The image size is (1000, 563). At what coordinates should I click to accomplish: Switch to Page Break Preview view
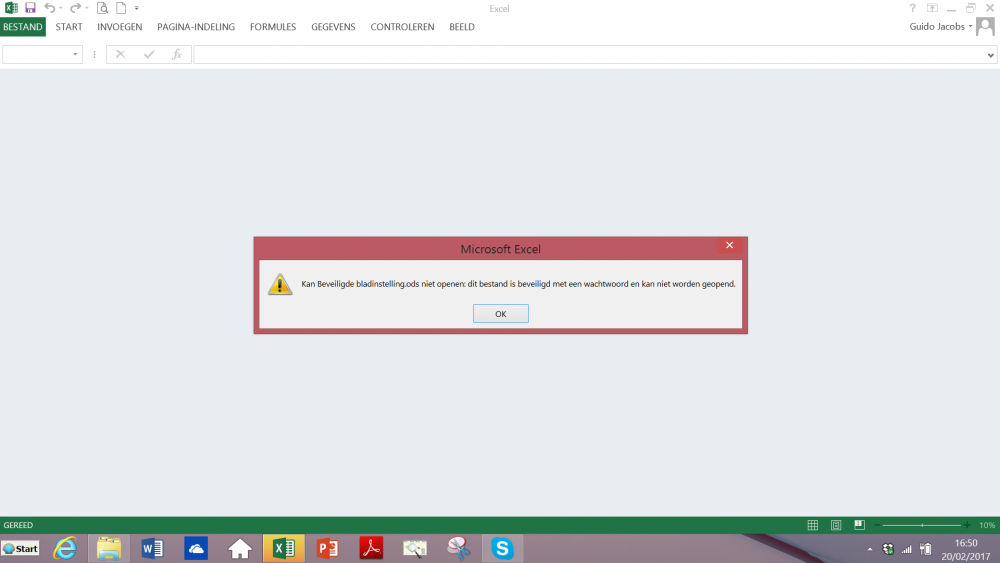coord(860,525)
